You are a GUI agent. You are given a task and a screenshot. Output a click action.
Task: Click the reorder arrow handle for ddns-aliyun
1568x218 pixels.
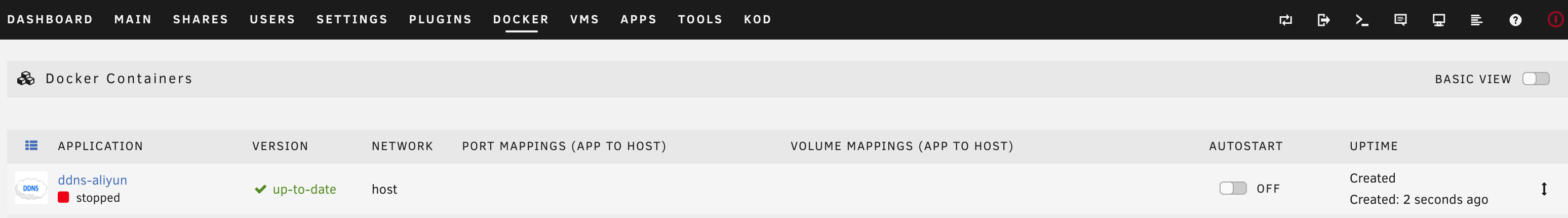[1544, 189]
